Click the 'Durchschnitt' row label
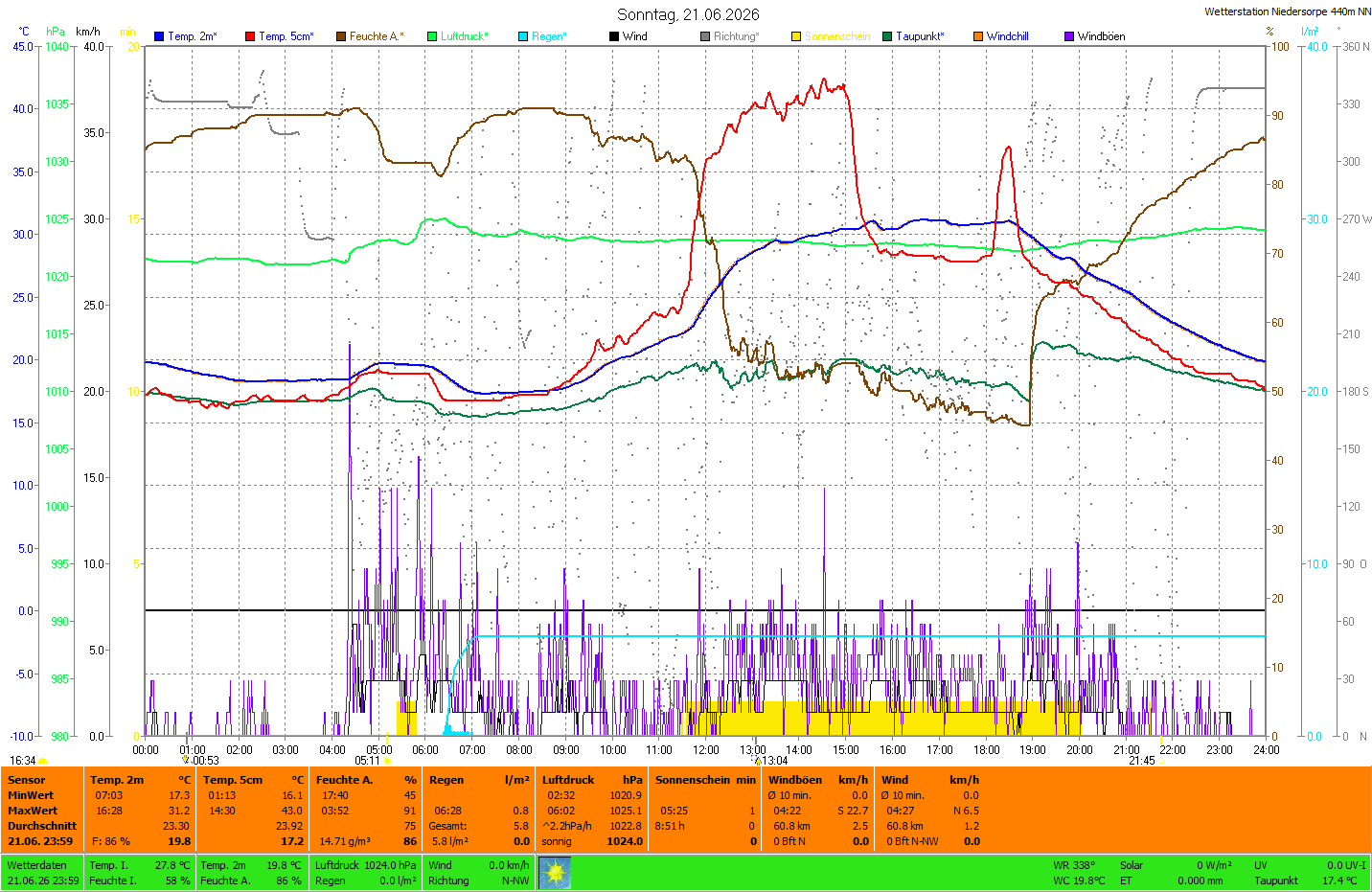1372x892 pixels. 42,826
